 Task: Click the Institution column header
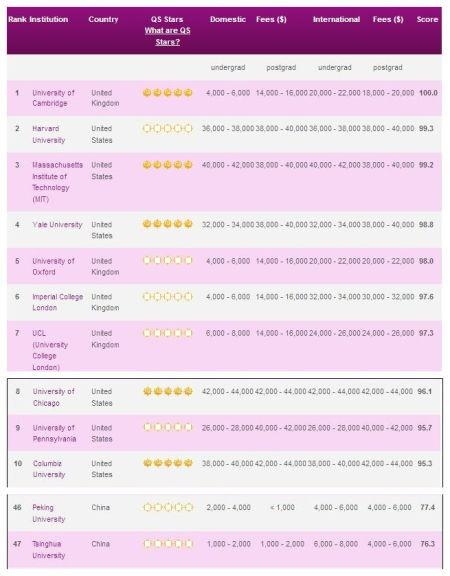tap(48, 19)
